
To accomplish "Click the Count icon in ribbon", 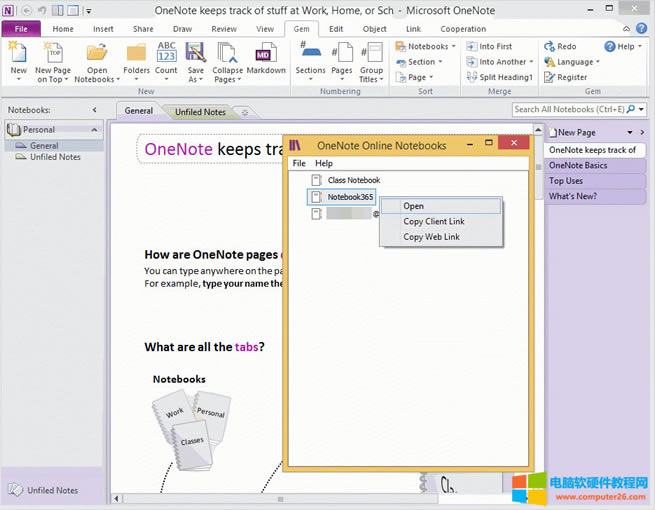I will coord(166,53).
